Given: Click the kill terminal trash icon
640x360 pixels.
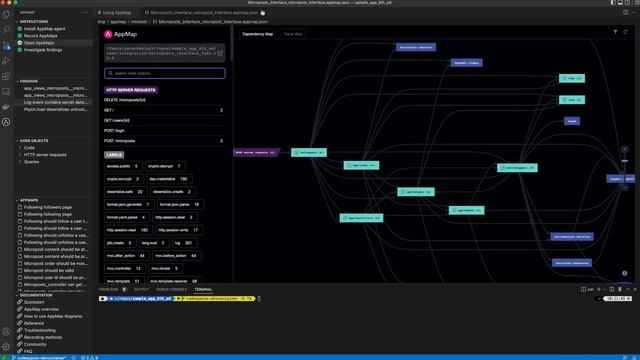Looking at the screenshot, I should click(620, 289).
